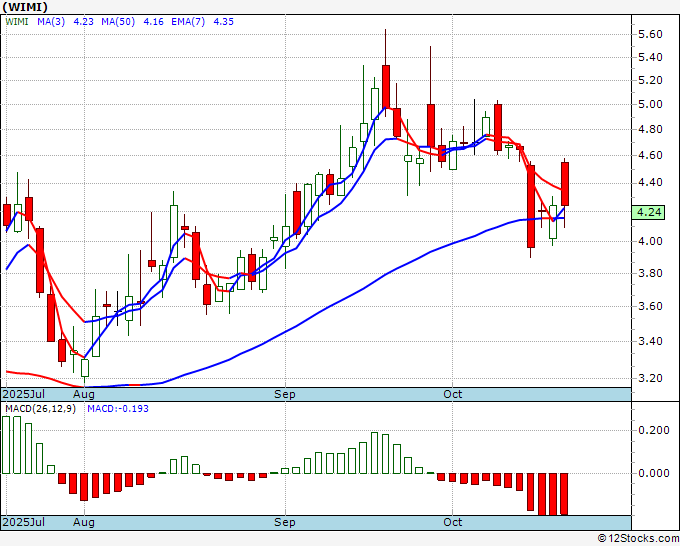Click the rightmost red MACD histogram bar

[x=564, y=494]
